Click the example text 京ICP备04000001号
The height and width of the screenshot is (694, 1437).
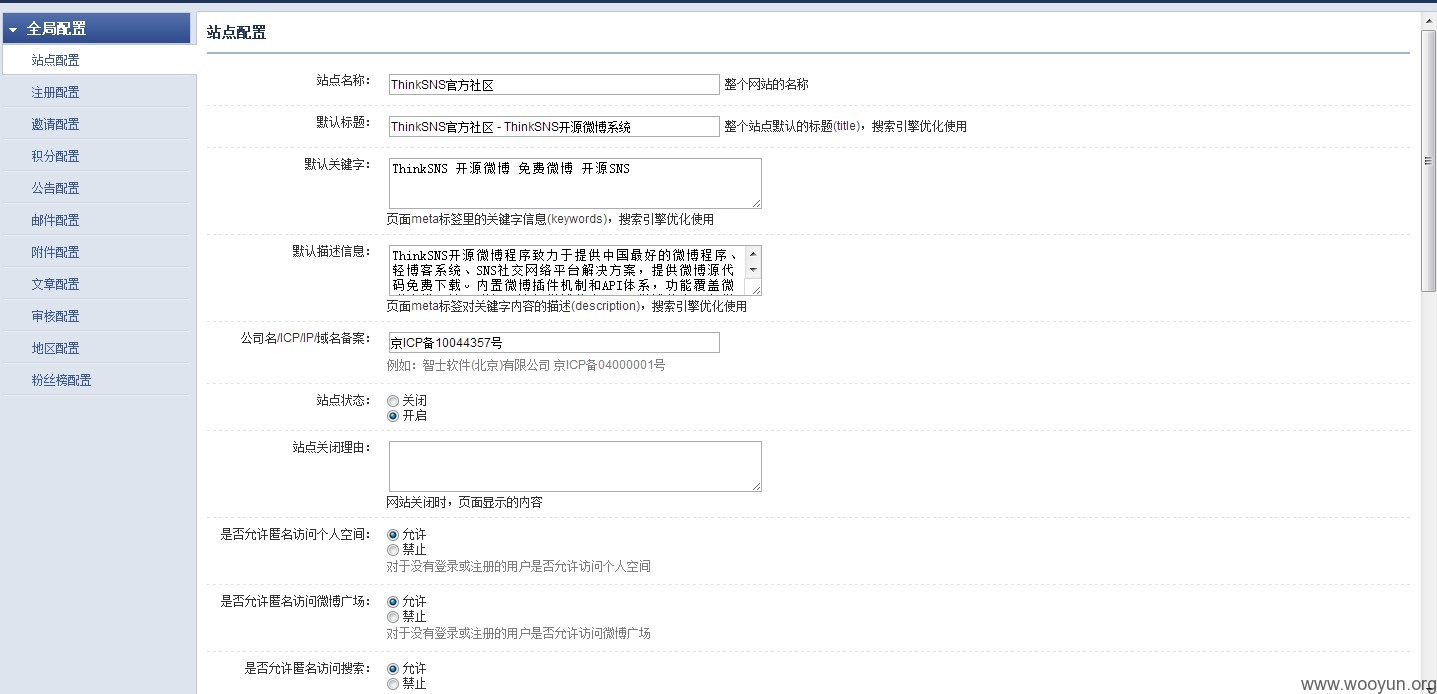coord(609,365)
